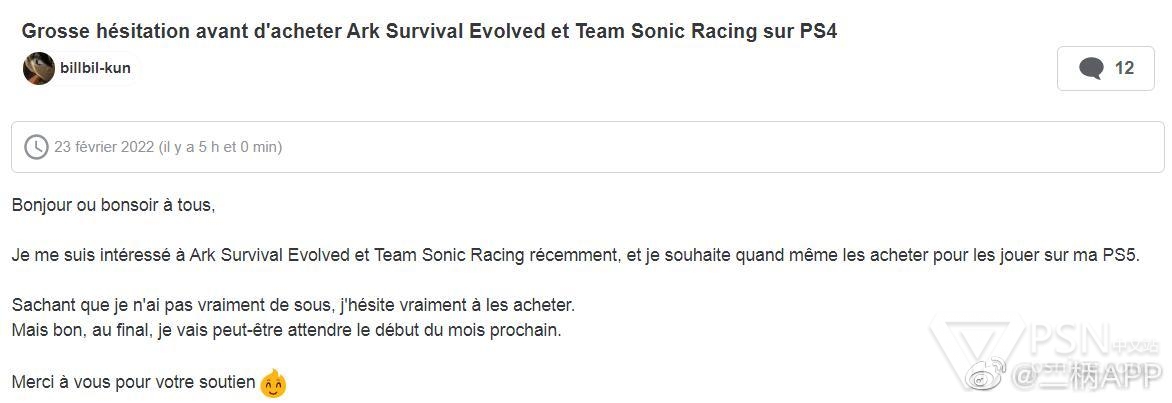Open the billbil-kun username link
Screen dimensions: 1172x403
tap(96, 68)
